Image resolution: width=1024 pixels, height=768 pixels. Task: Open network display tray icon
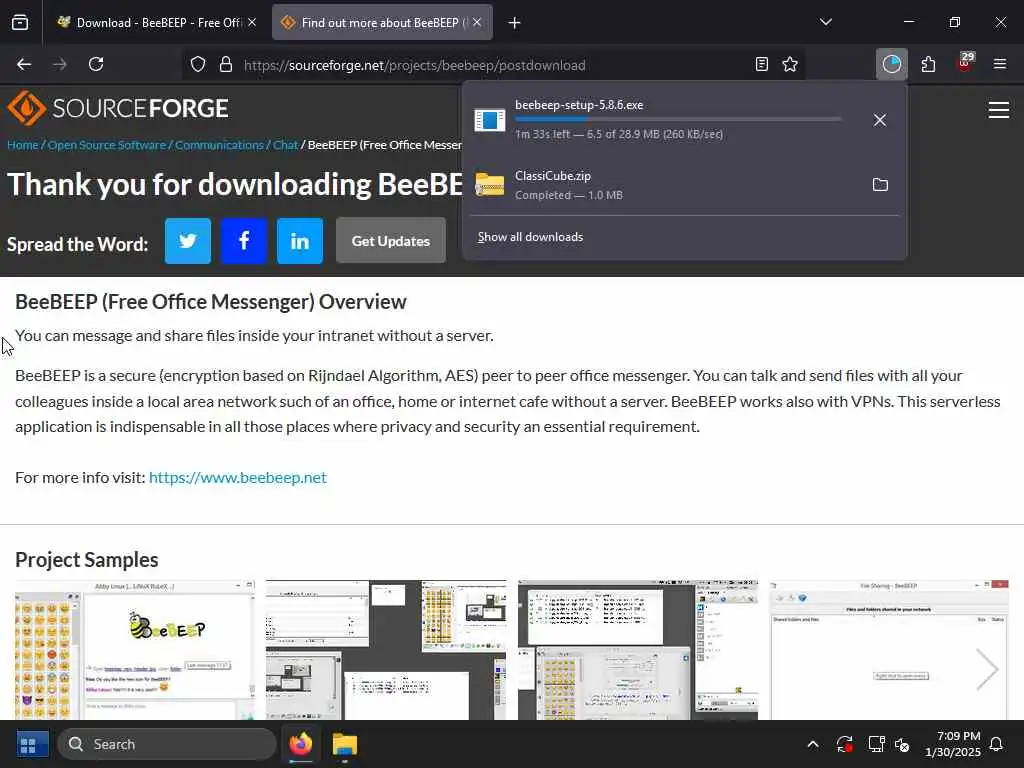click(x=876, y=744)
